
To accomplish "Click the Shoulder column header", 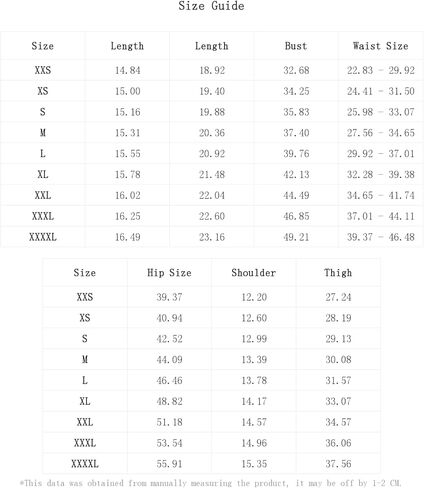I will tap(254, 273).
